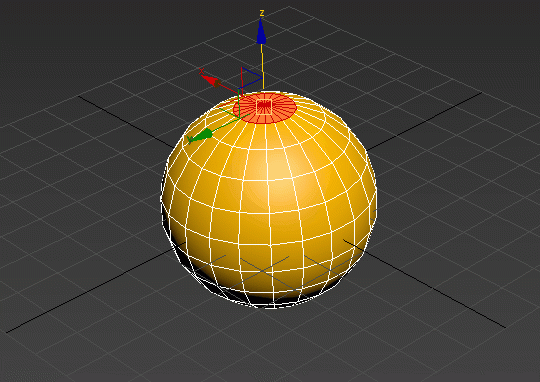Click the red X-axis shaft line
Image resolution: width=540 pixels, height=382 pixels.
tap(229, 89)
